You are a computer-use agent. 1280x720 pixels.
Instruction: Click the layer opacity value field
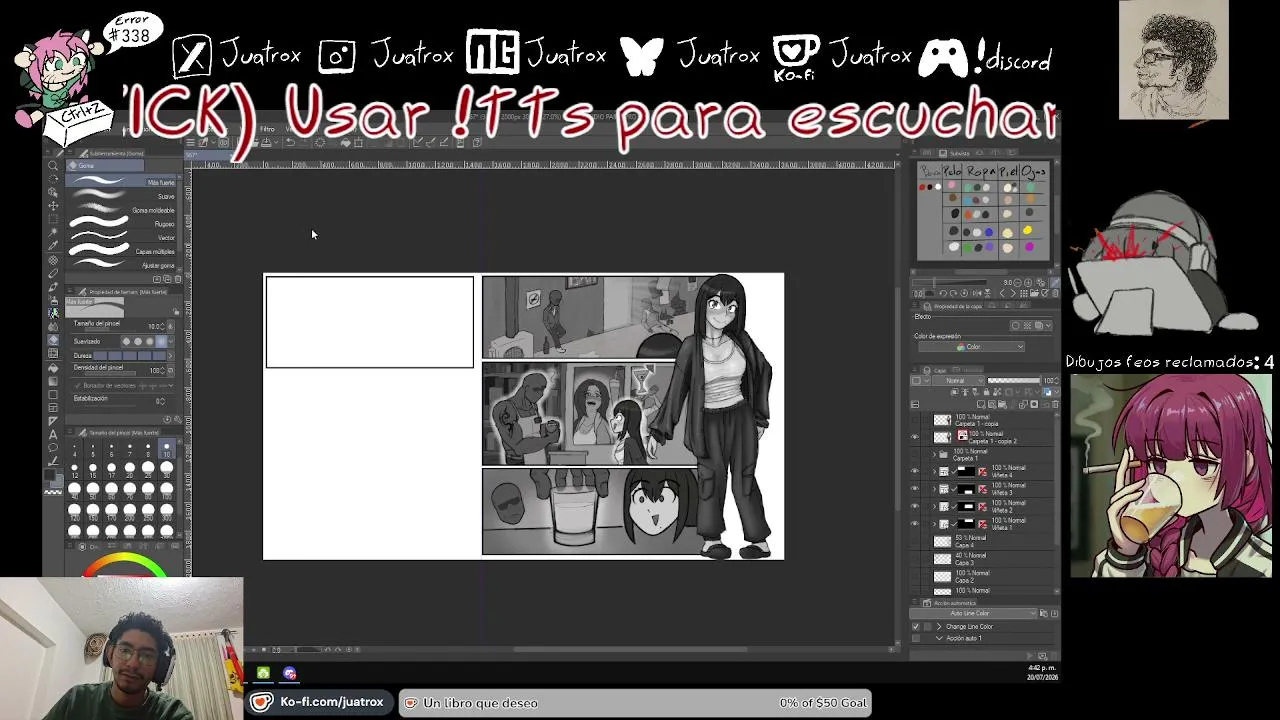1049,380
